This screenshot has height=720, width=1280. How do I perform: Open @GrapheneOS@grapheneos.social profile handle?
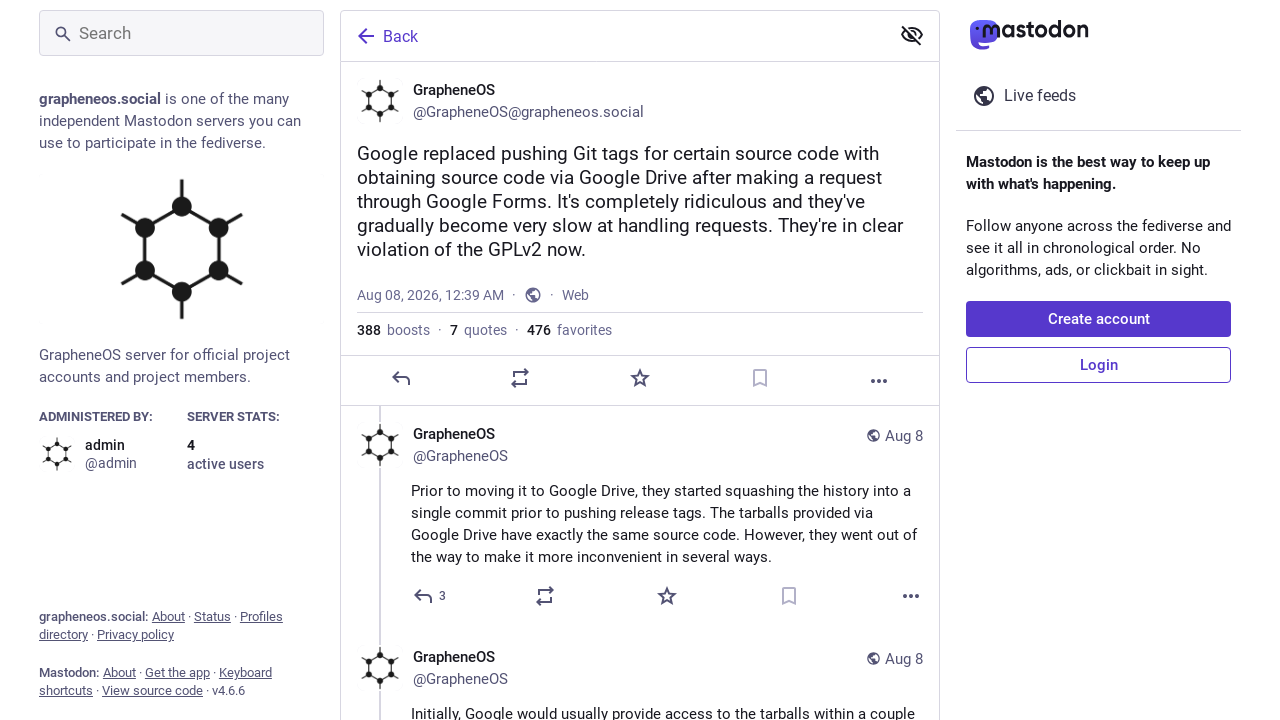528,112
